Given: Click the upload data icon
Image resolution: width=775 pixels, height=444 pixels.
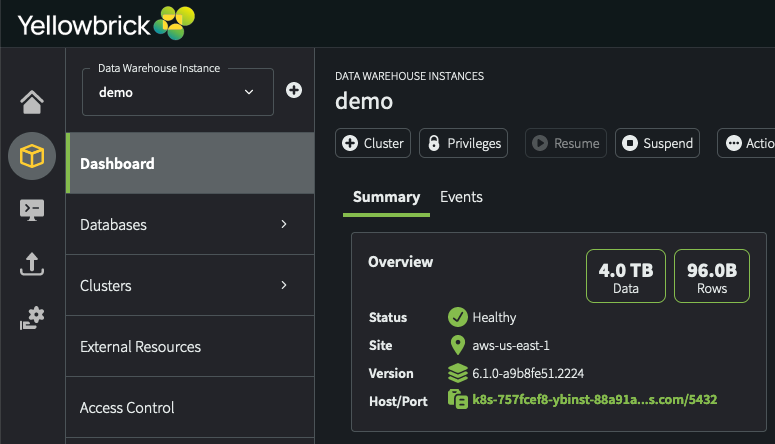Looking at the screenshot, I should 32,264.
